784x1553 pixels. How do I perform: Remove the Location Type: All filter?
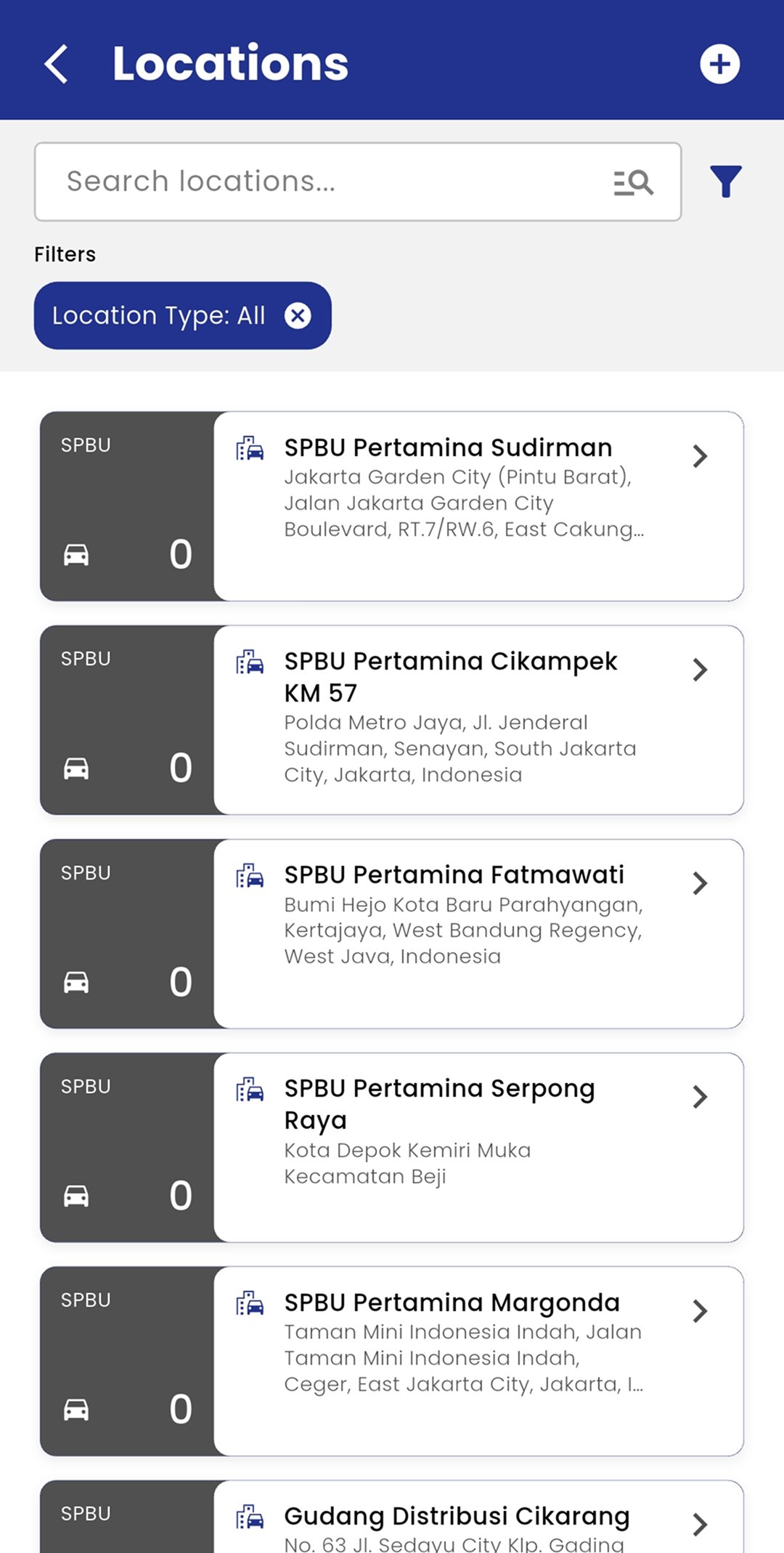tap(298, 316)
